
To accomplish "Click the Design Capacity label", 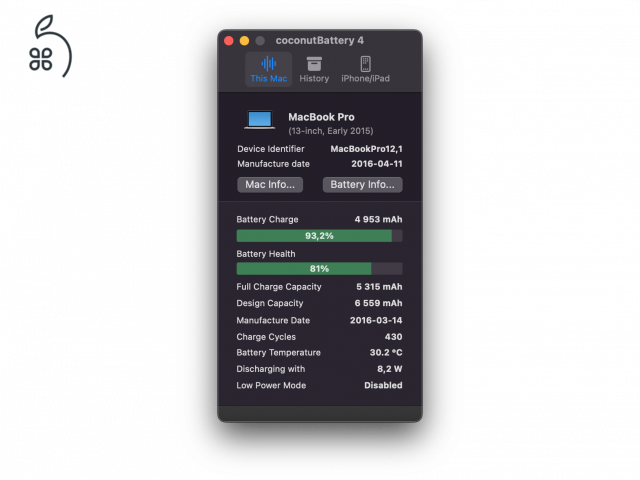I will pyautogui.click(x=270, y=303).
